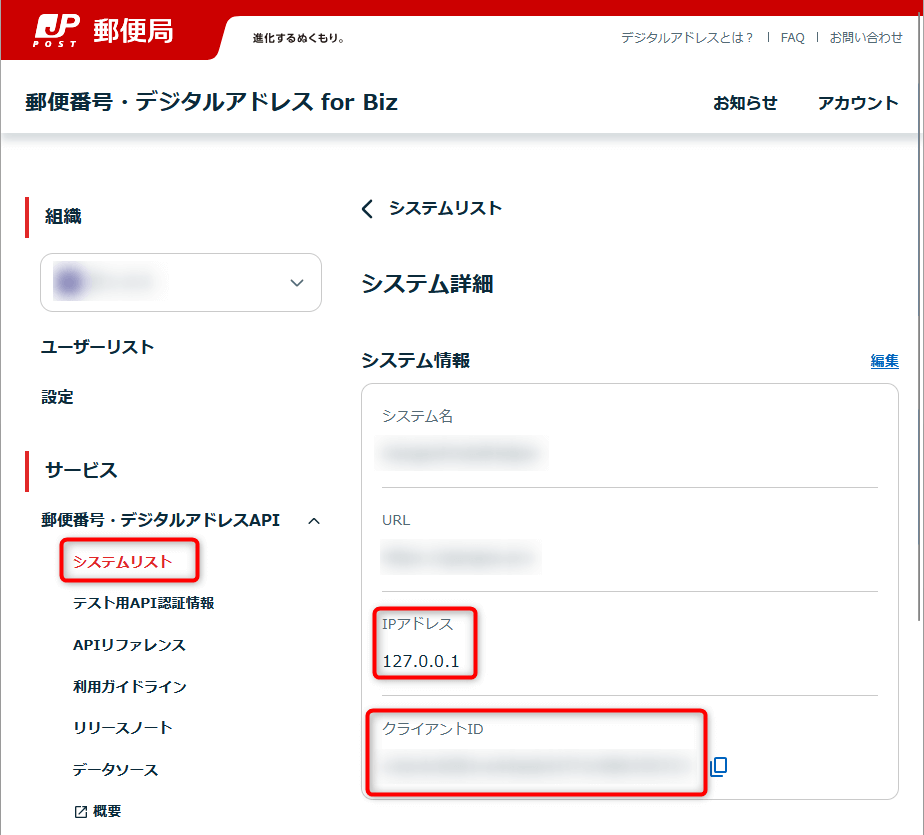Click the 組織 section heading
This screenshot has width=924, height=835.
pos(63,217)
